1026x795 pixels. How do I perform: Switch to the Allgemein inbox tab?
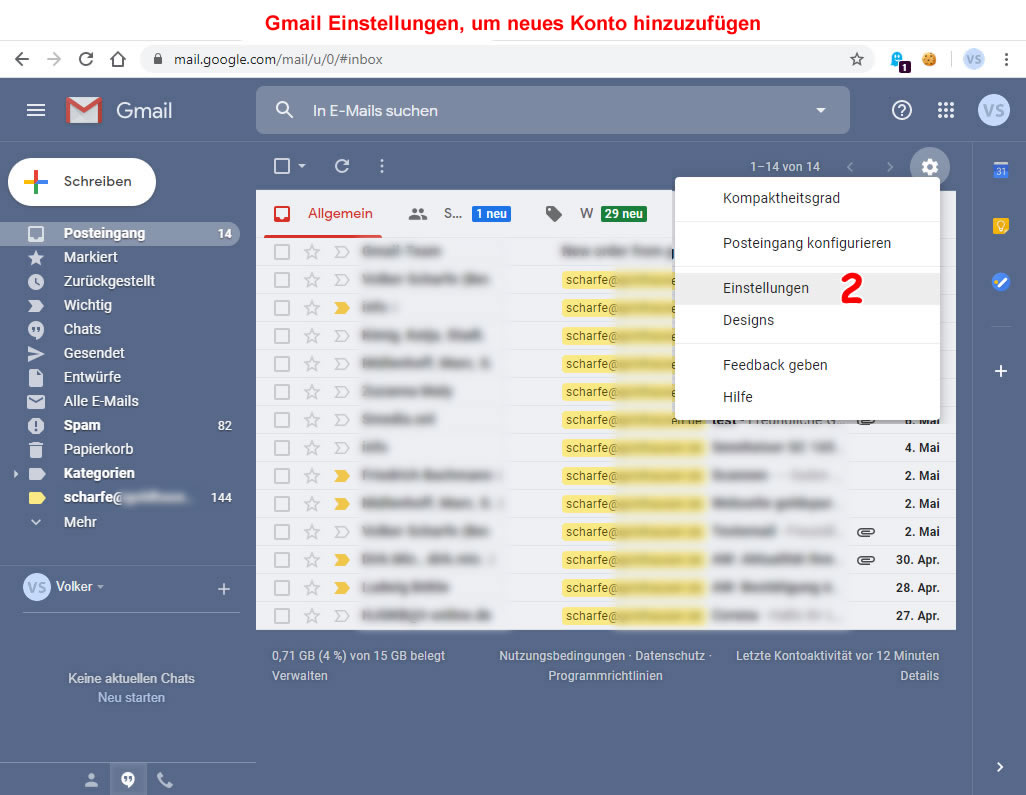[x=323, y=214]
